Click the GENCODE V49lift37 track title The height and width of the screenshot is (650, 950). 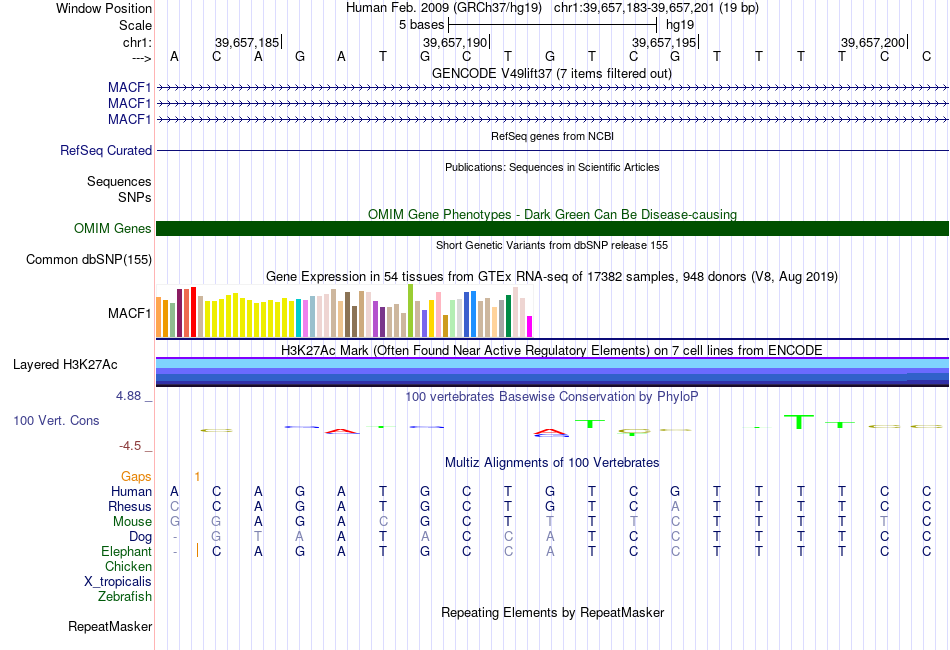(551, 74)
